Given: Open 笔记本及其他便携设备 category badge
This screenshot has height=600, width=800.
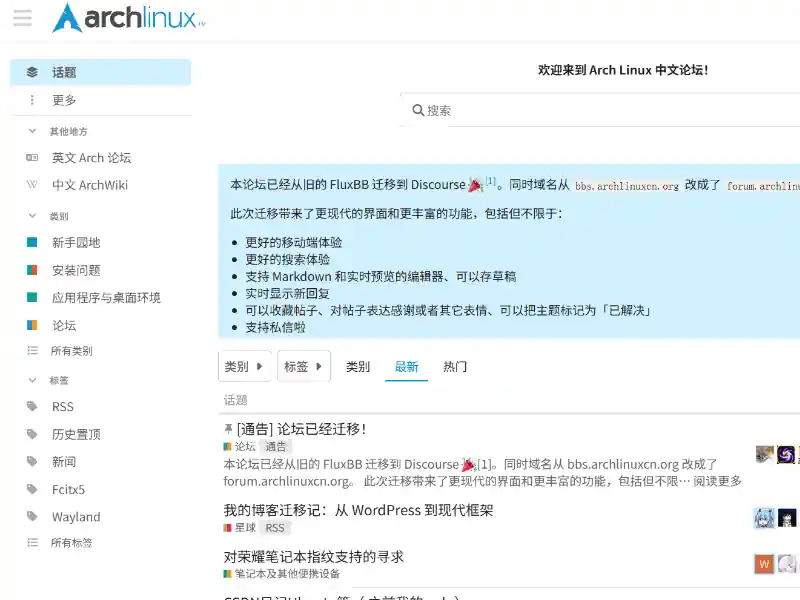Looking at the screenshot, I should click(x=282, y=573).
